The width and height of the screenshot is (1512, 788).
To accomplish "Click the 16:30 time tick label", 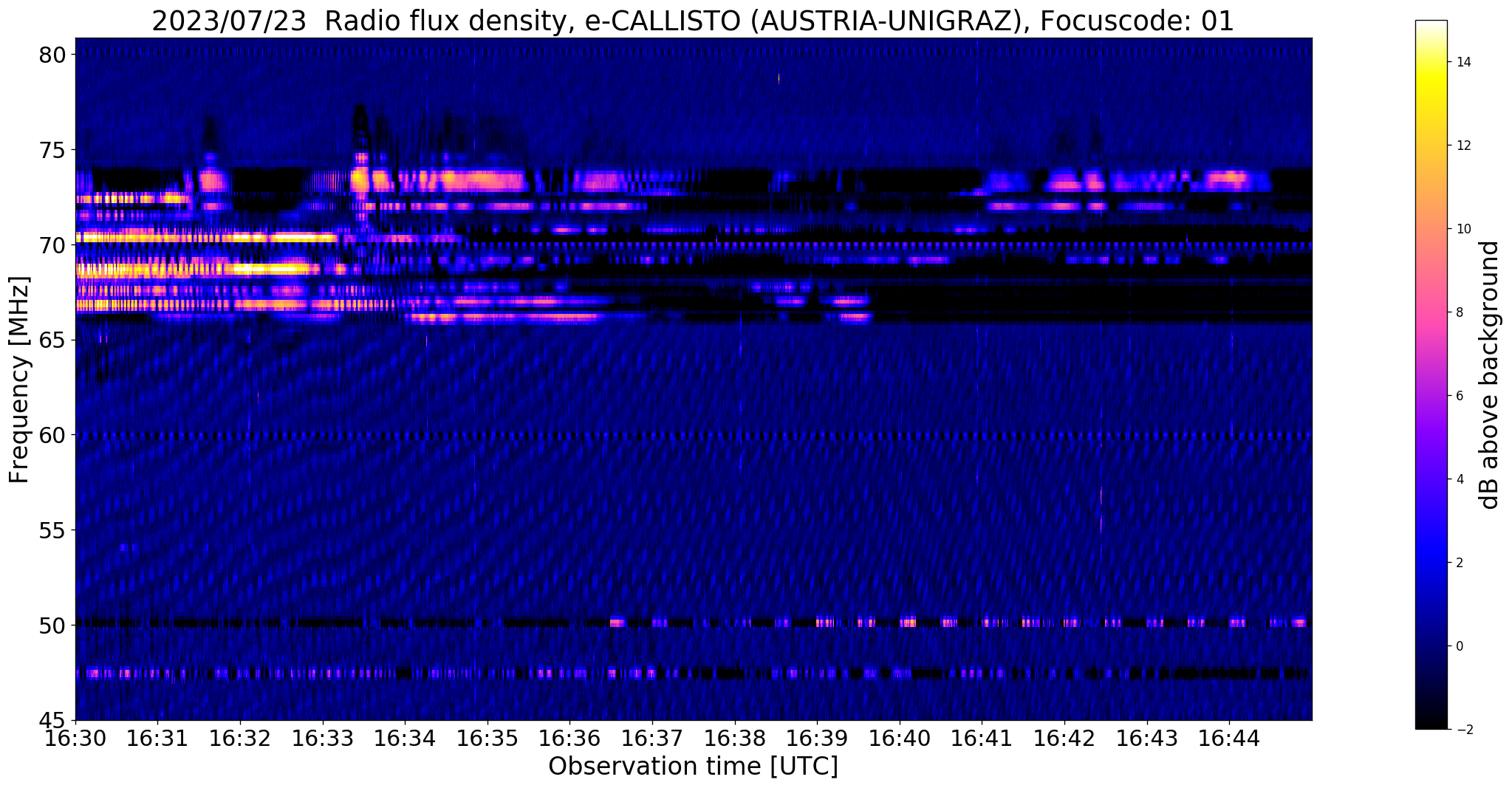I will pyautogui.click(x=75, y=739).
